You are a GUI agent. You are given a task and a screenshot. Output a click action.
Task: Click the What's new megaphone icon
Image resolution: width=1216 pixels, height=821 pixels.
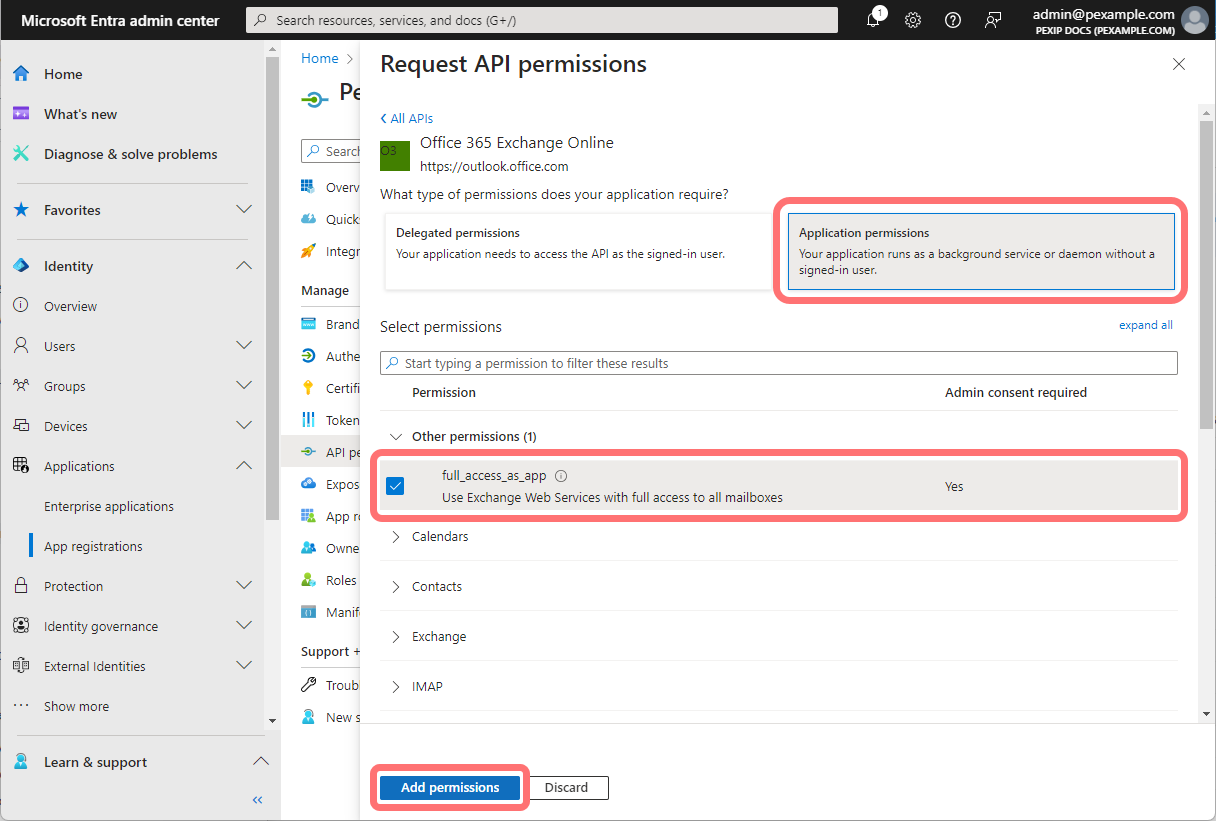(20, 113)
